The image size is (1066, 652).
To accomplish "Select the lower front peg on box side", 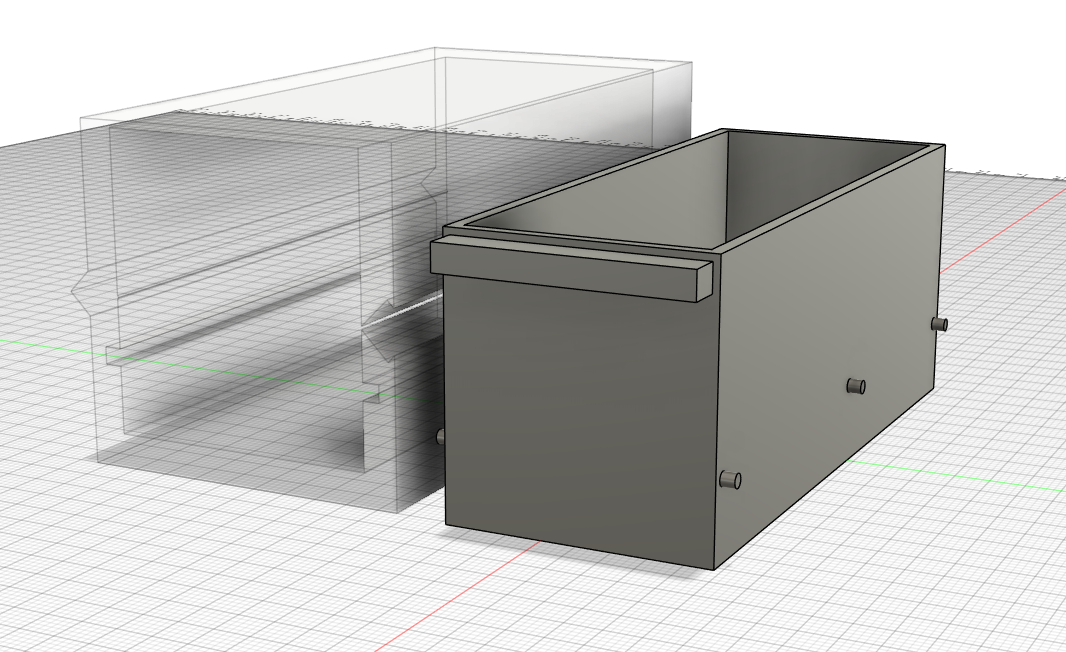I will point(730,480).
